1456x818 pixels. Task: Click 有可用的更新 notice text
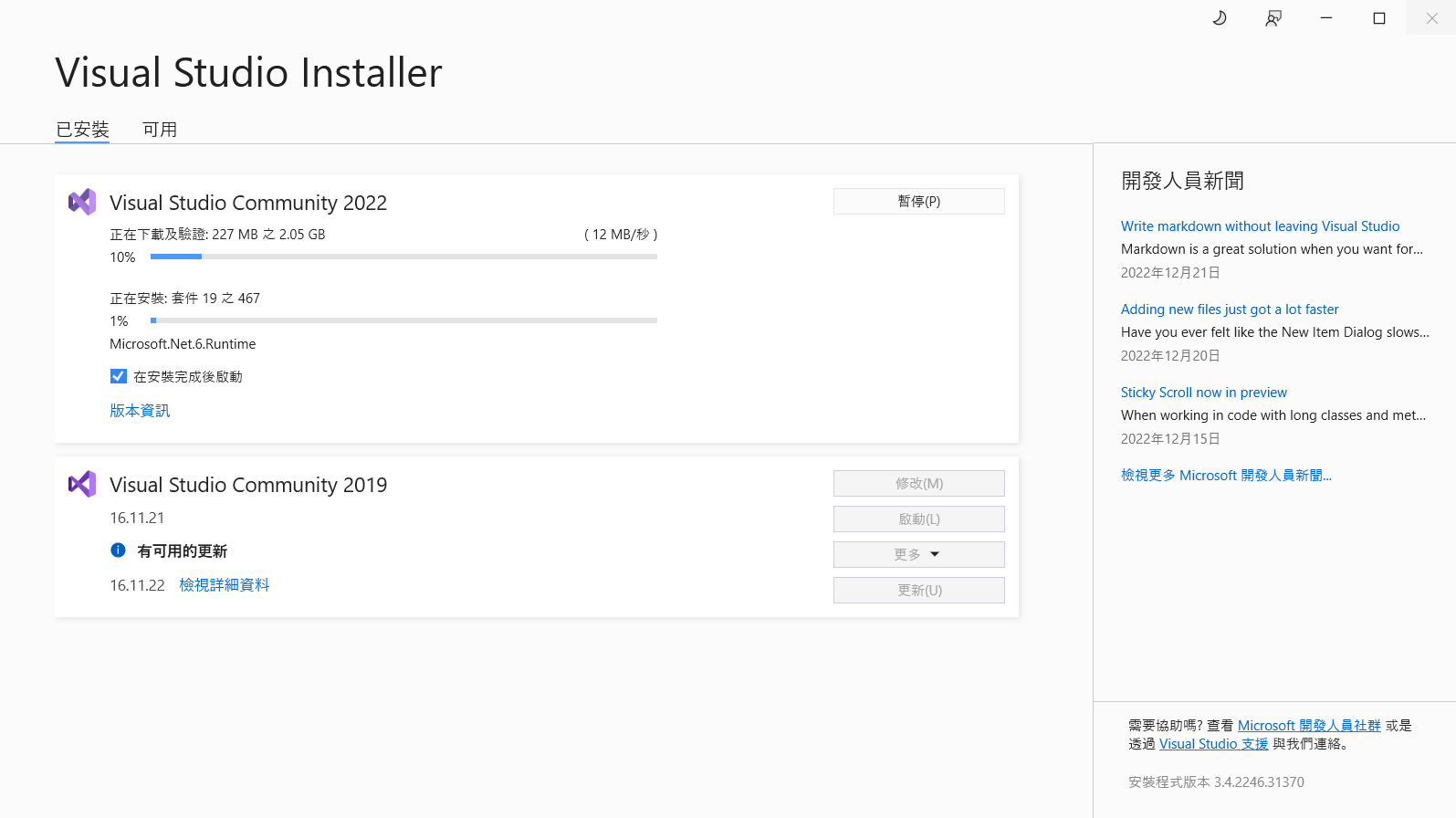point(182,551)
